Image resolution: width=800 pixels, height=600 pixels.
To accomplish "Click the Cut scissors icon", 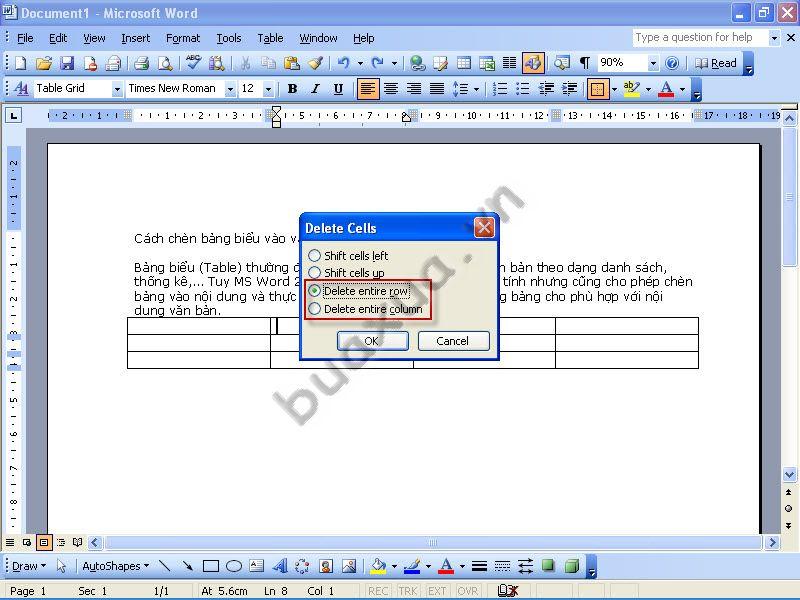I will [x=245, y=63].
